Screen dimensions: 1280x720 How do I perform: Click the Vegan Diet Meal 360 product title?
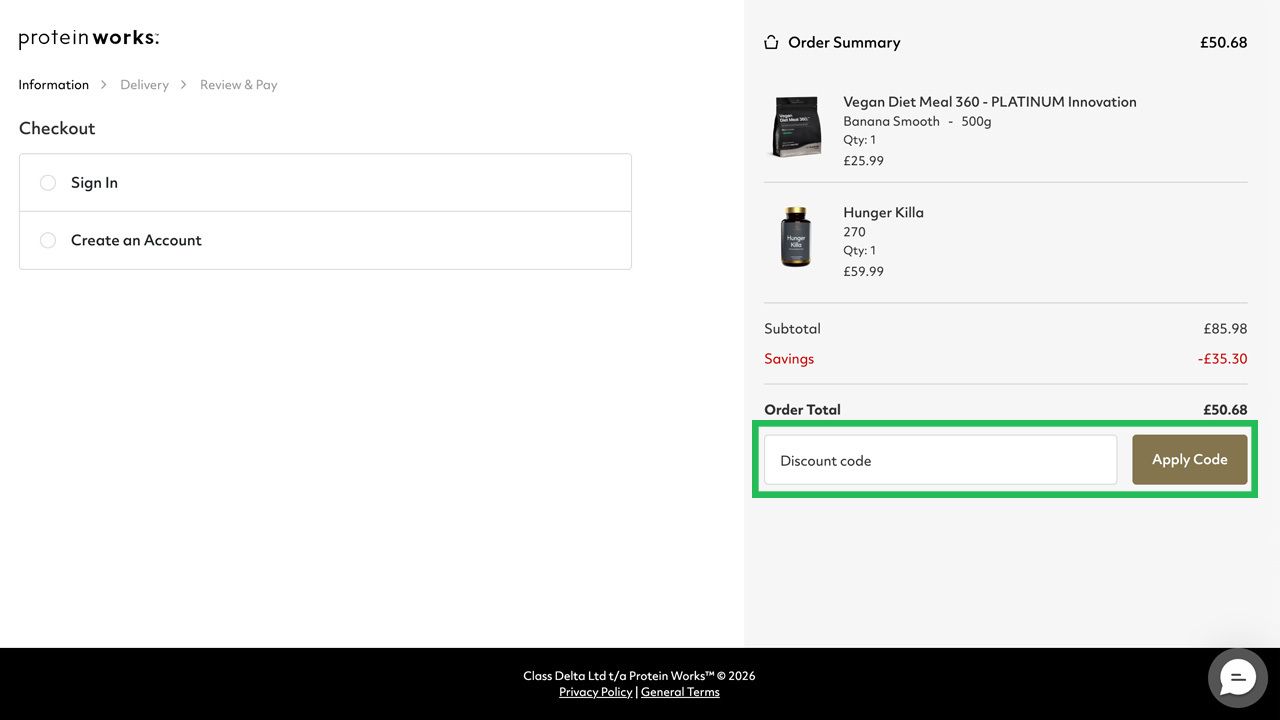tap(989, 102)
